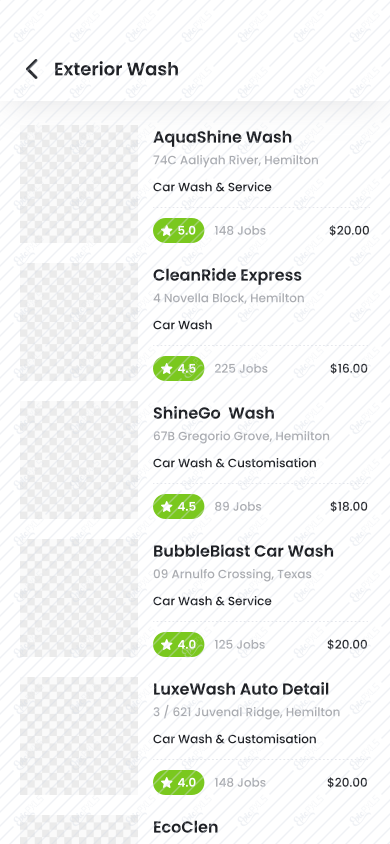Open BubbleBlast Car Wash listing title
The height and width of the screenshot is (844, 390).
243,551
